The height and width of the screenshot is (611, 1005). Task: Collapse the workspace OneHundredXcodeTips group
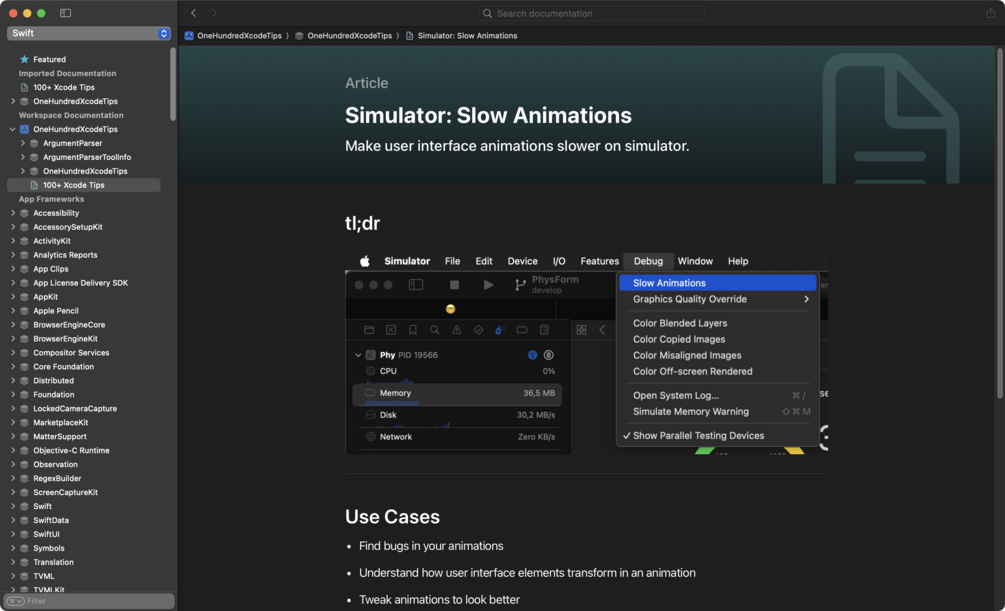tap(13, 129)
